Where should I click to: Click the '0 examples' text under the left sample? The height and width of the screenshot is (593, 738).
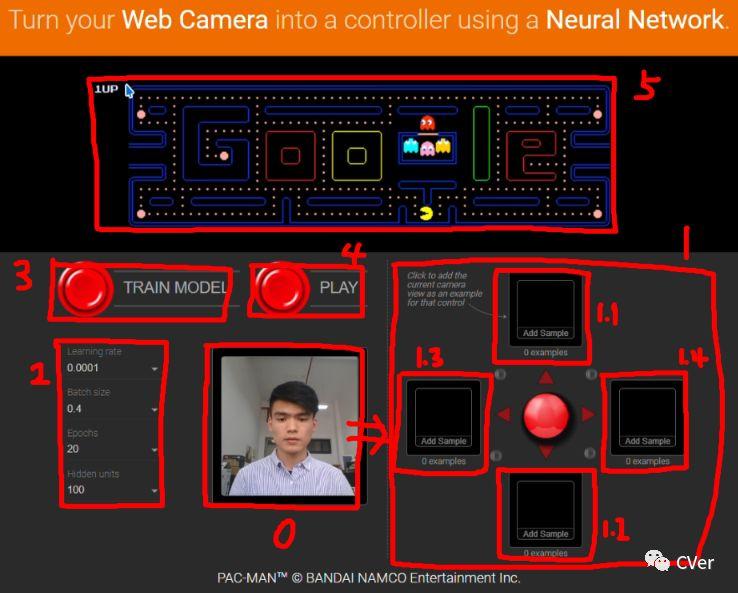443,461
